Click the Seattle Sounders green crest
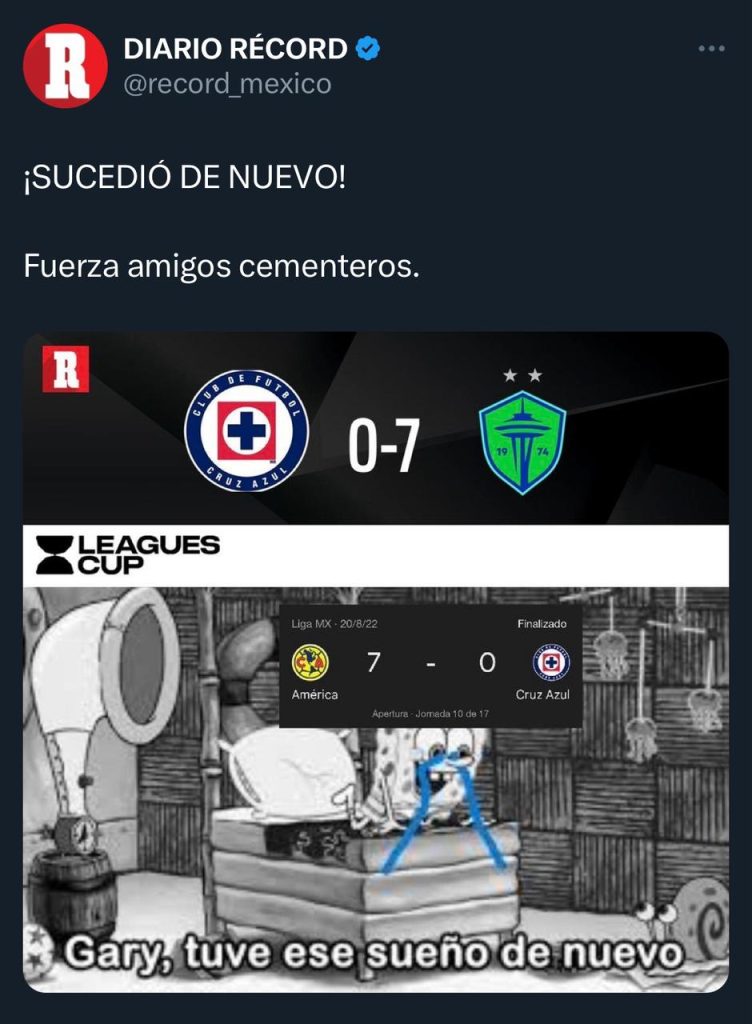Image resolution: width=752 pixels, height=1024 pixels. pos(522,442)
